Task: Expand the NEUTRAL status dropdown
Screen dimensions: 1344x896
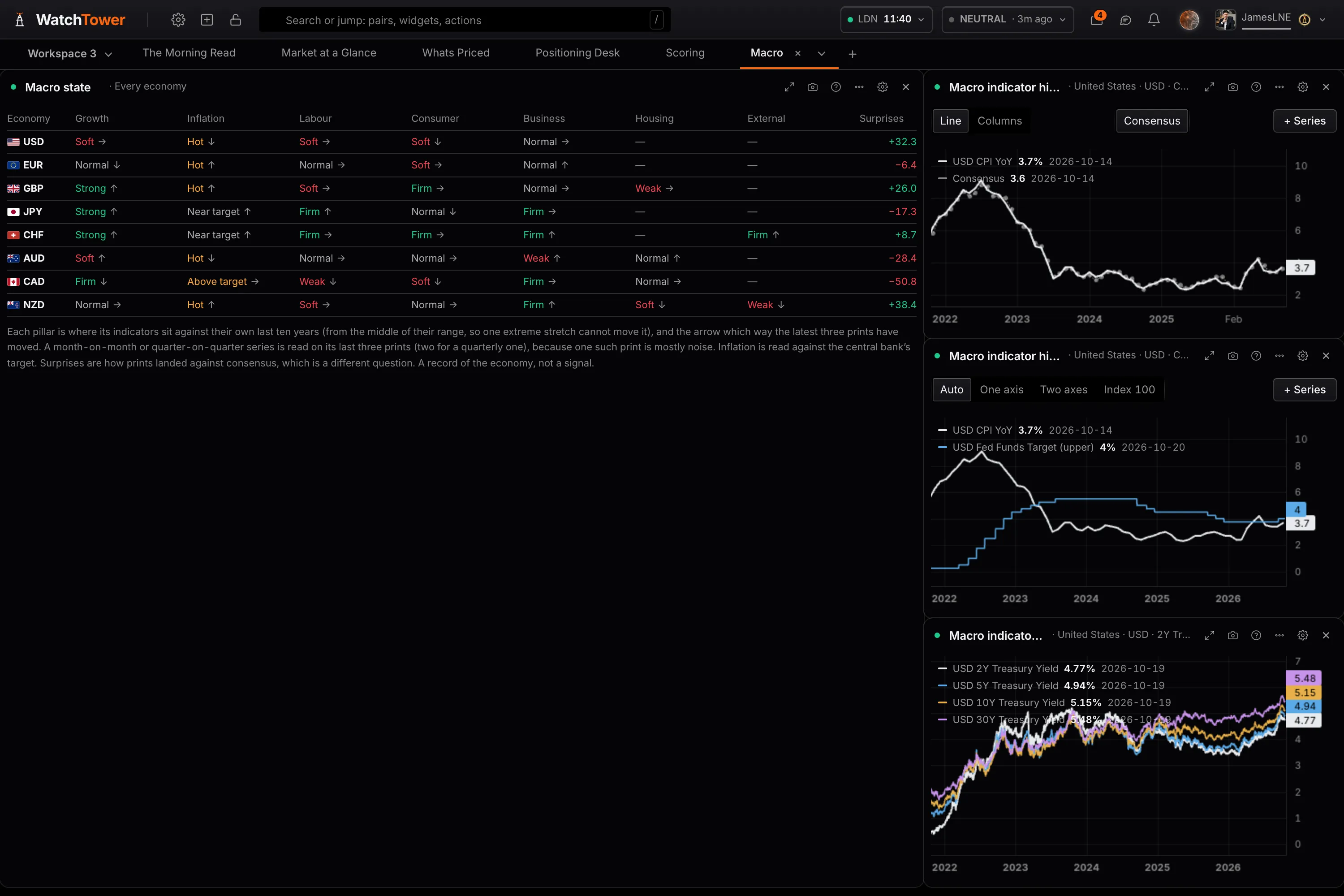Action: [x=1008, y=19]
